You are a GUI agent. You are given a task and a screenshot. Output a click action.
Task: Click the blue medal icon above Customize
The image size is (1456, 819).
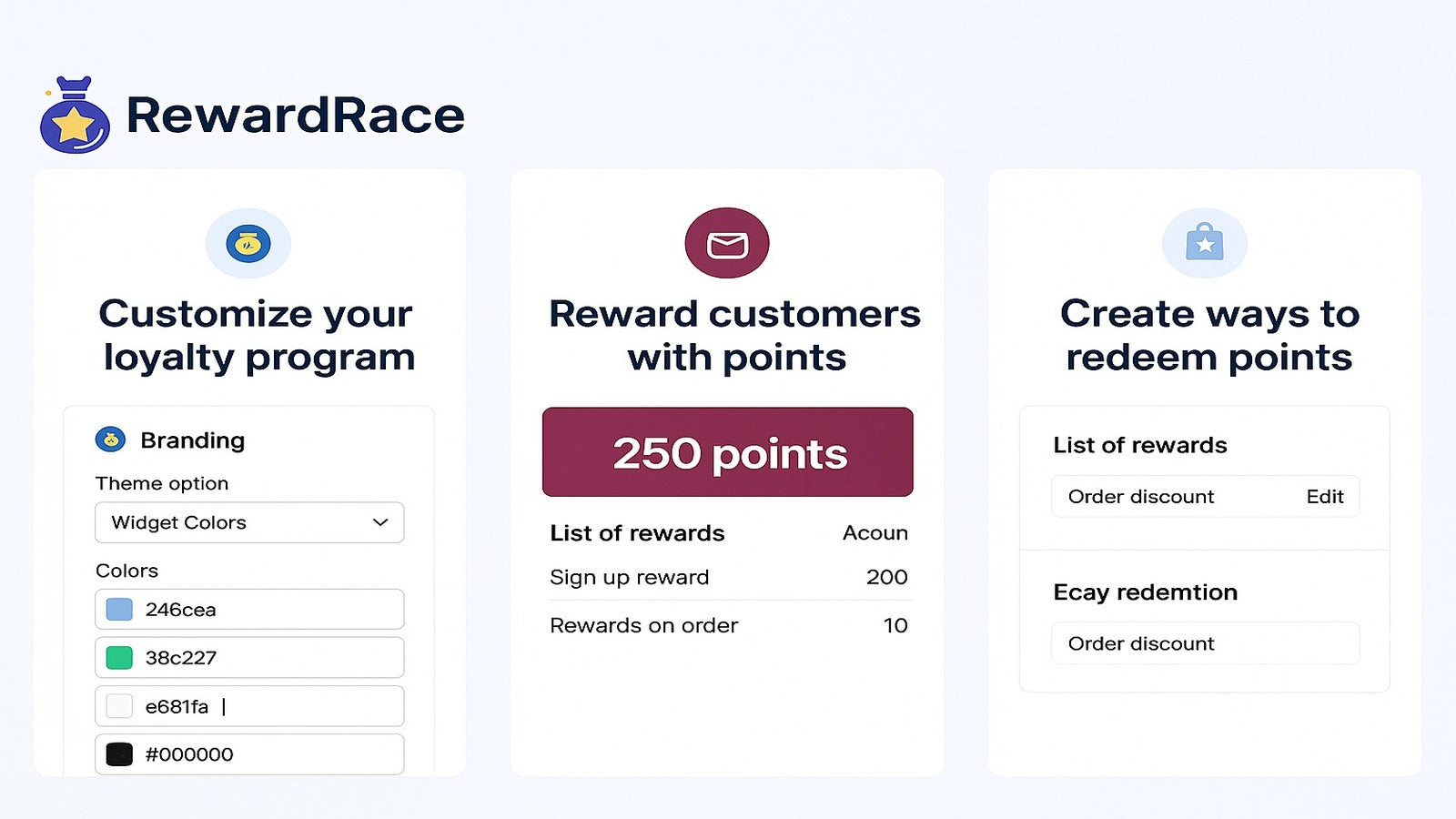pos(248,244)
